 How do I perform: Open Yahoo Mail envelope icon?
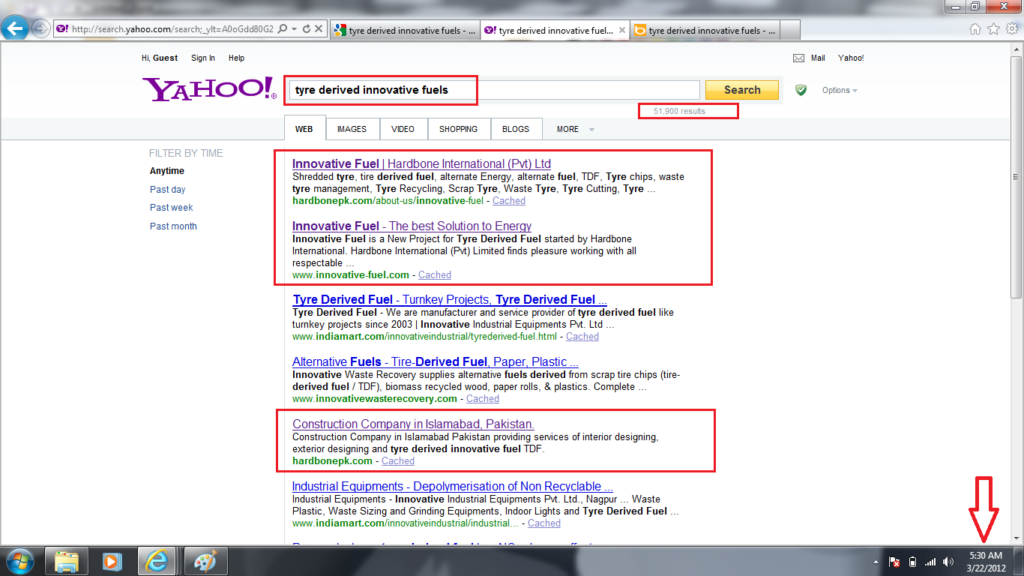pyautogui.click(x=799, y=58)
